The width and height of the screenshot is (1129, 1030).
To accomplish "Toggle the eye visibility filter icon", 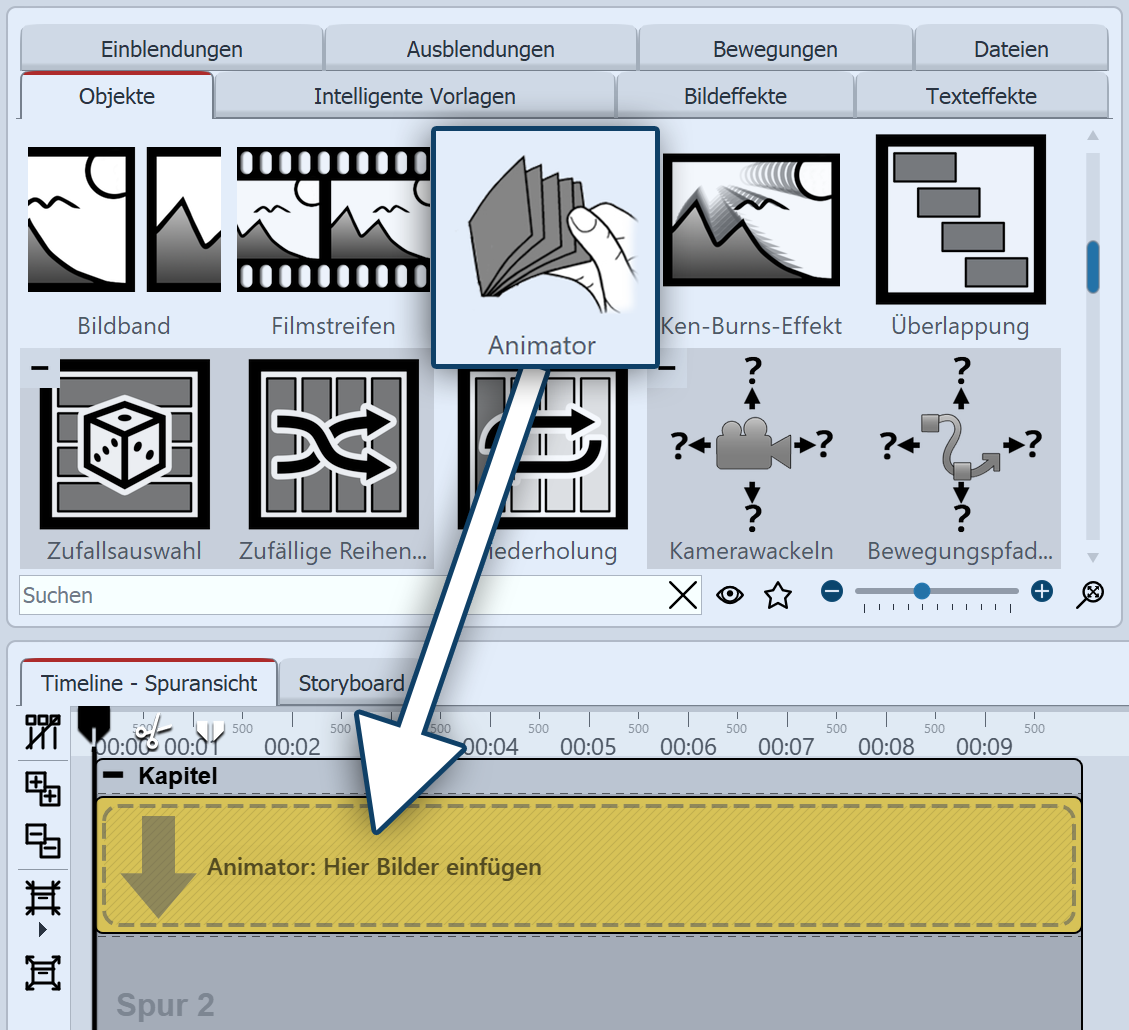I will 731,595.
